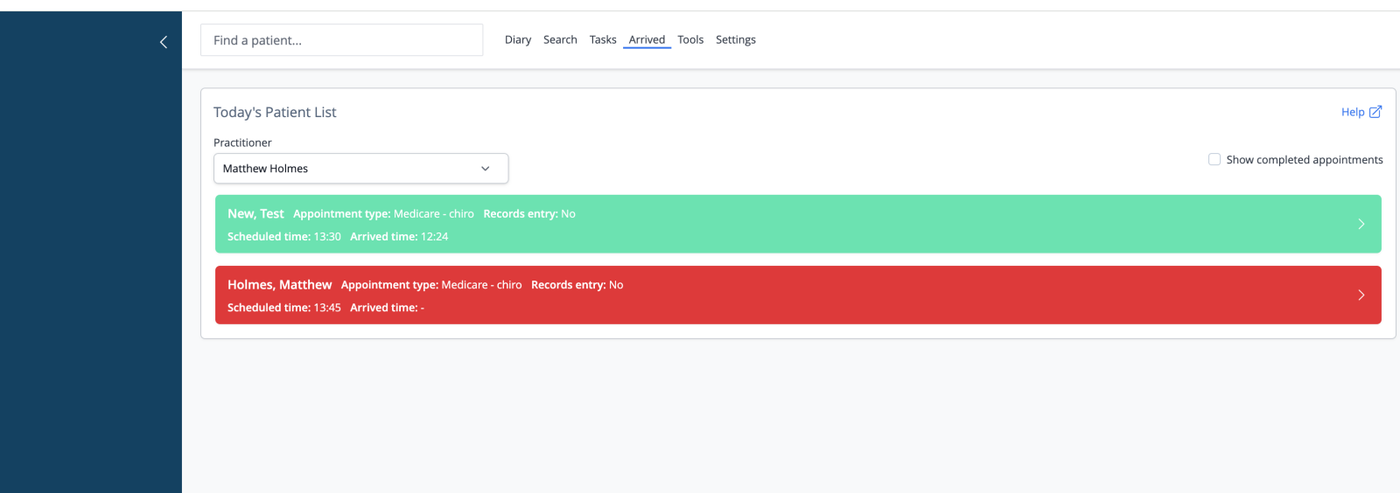The width and height of the screenshot is (1400, 493).
Task: Tick the Show completed appointments checkbox
Action: [1214, 159]
